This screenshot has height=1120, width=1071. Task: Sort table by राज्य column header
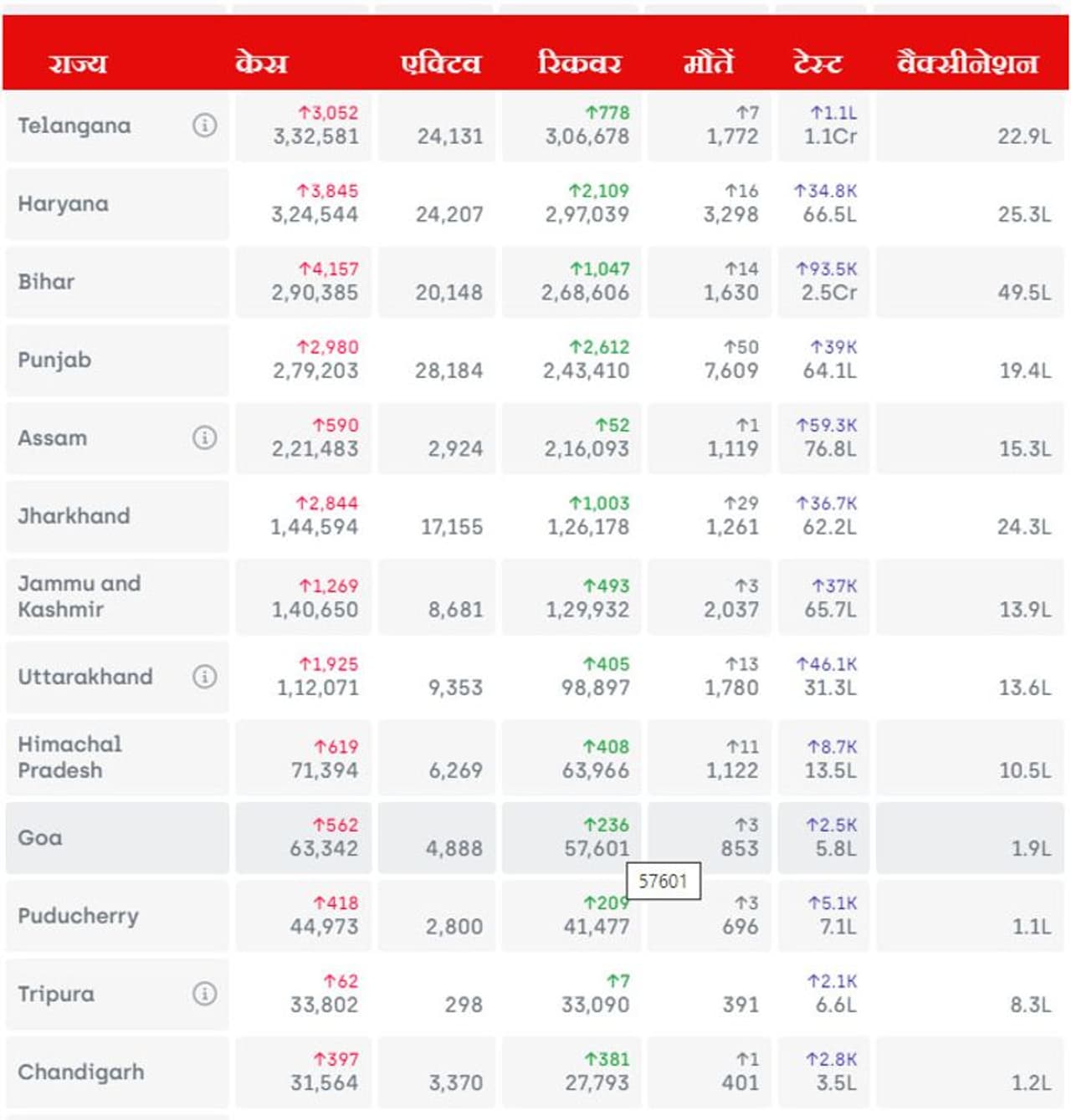click(x=78, y=63)
